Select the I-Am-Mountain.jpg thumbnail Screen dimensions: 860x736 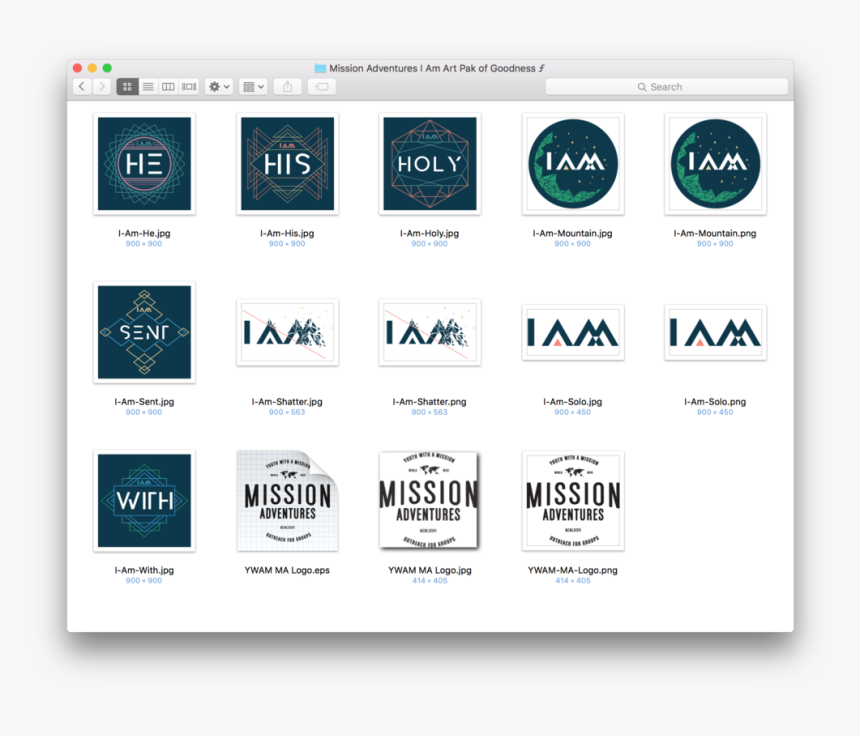pos(573,163)
